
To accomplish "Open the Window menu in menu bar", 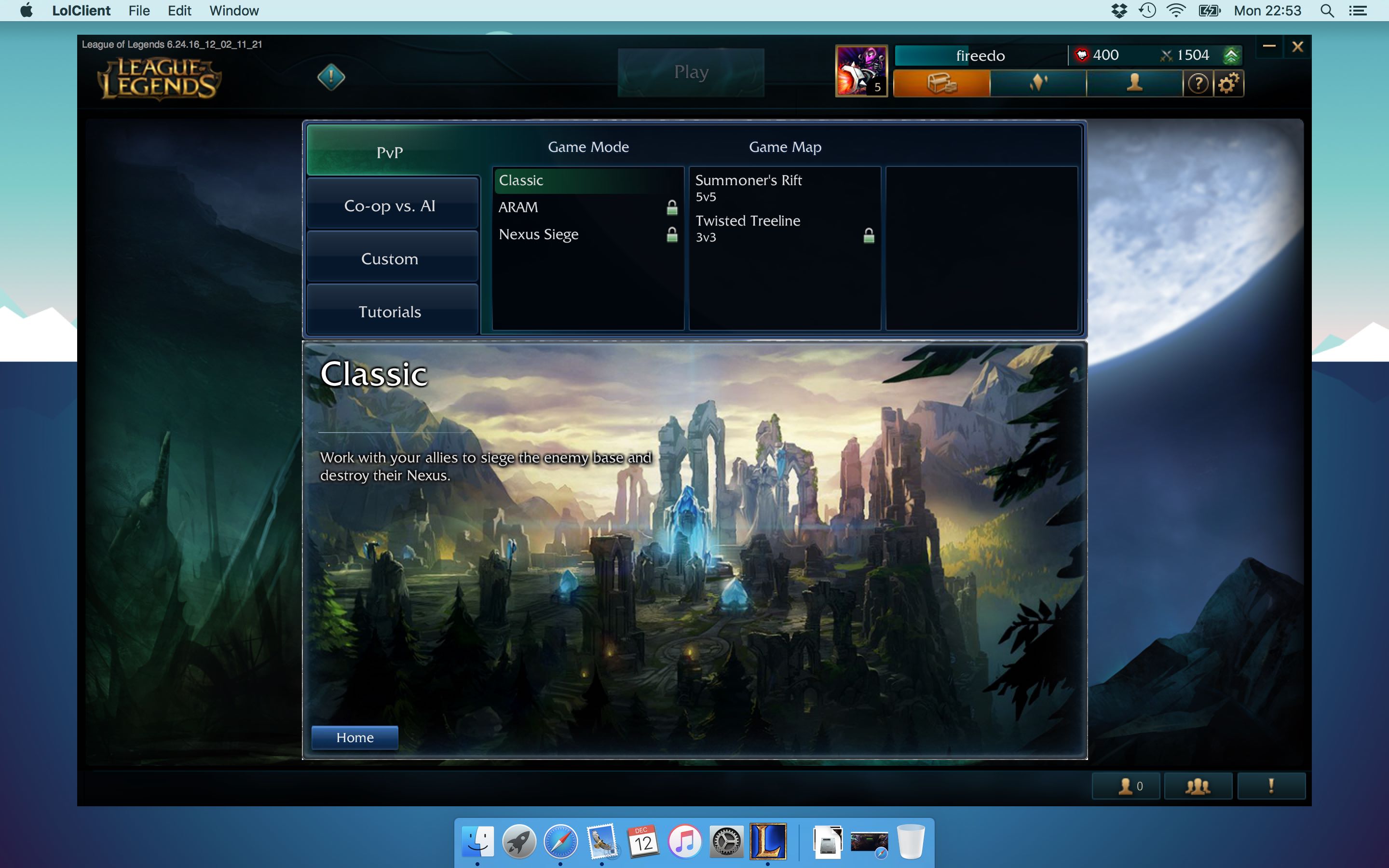I will click(x=233, y=10).
